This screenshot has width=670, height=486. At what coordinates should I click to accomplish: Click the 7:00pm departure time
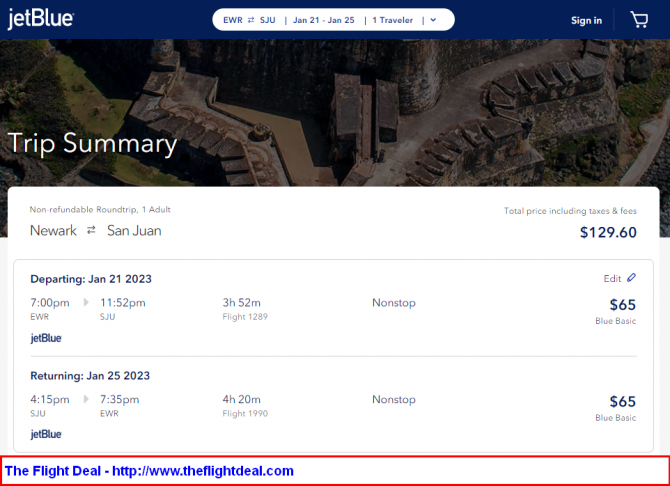50,303
